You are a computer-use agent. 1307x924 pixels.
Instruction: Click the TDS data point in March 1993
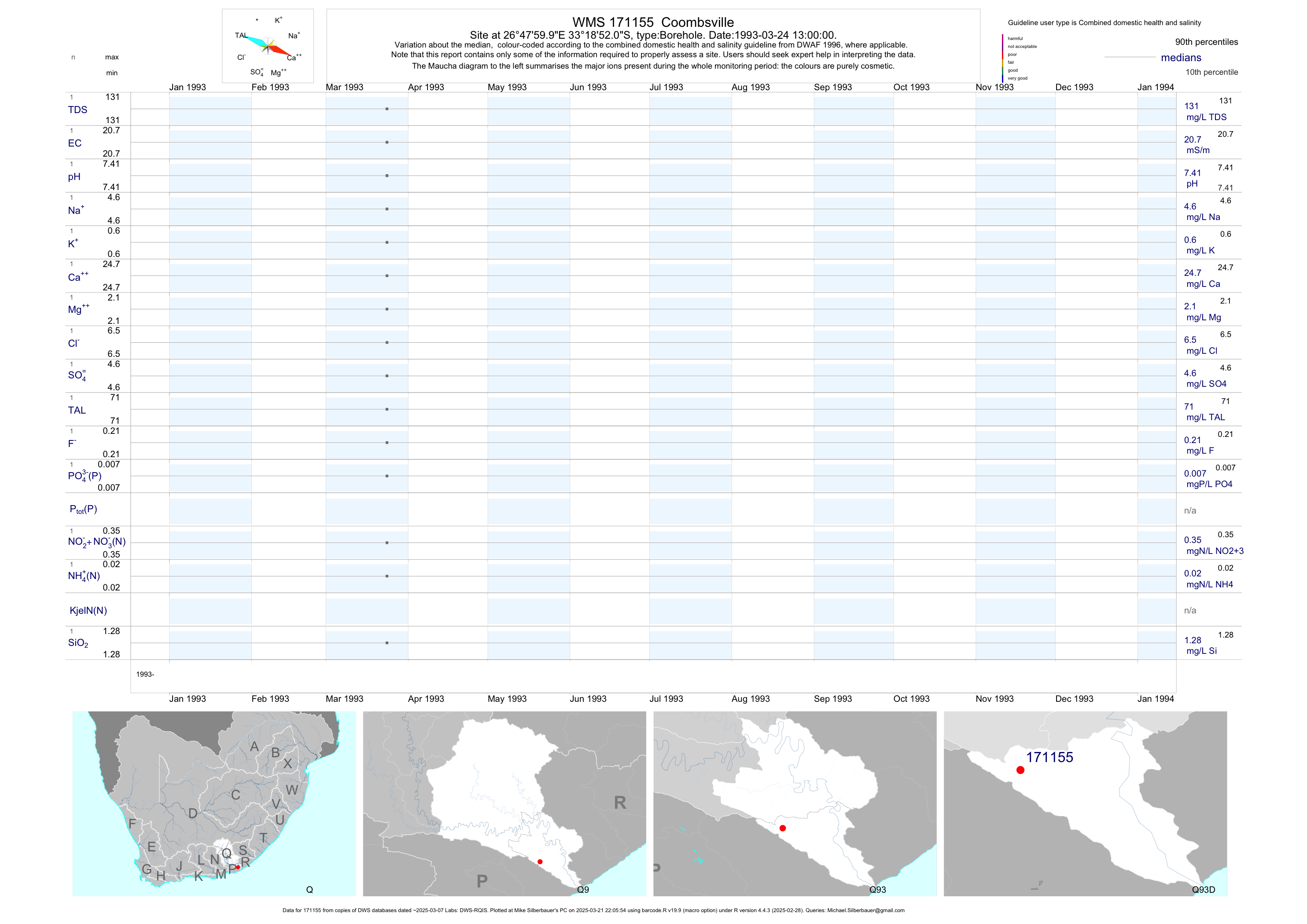[x=387, y=109]
